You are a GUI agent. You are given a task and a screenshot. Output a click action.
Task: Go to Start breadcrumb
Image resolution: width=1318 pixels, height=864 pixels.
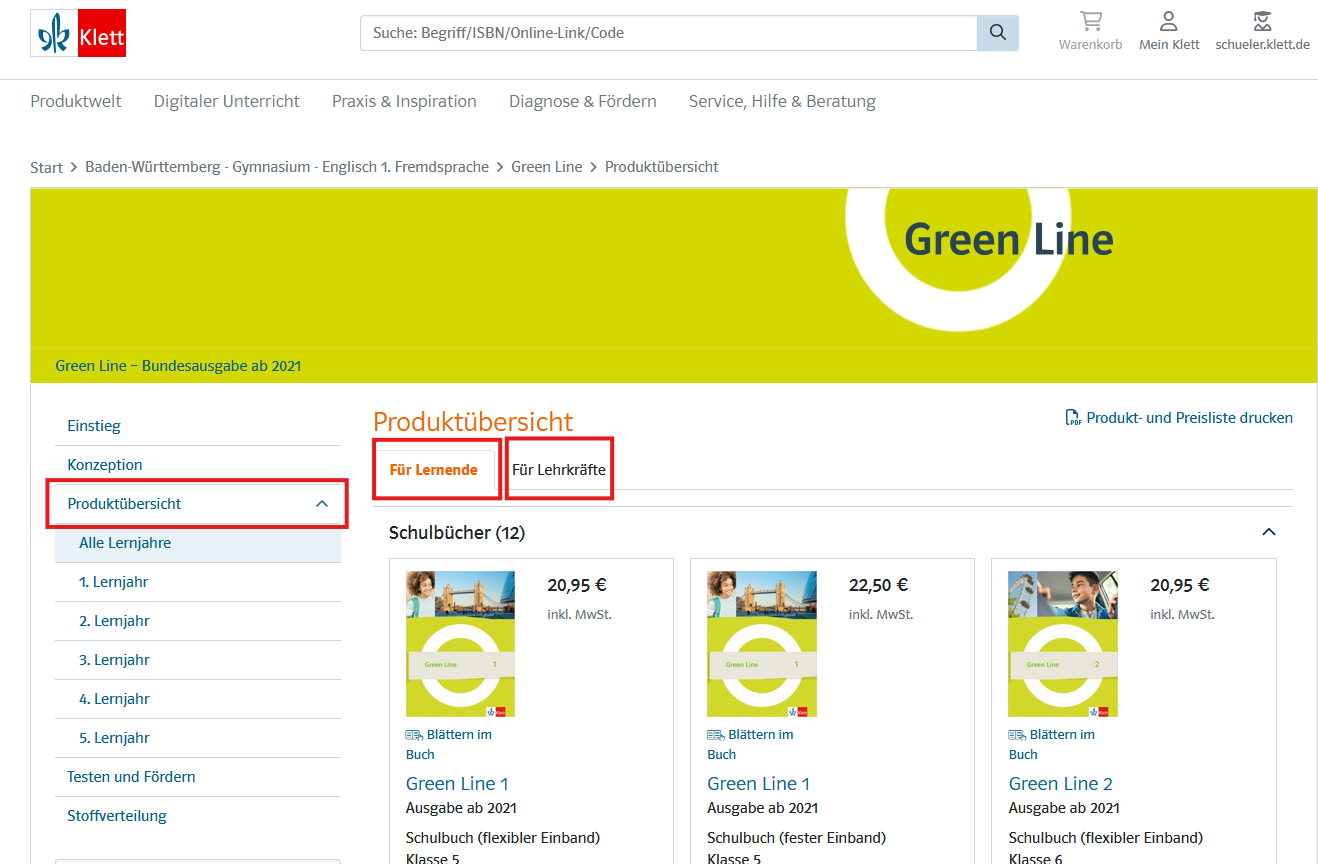pos(46,167)
